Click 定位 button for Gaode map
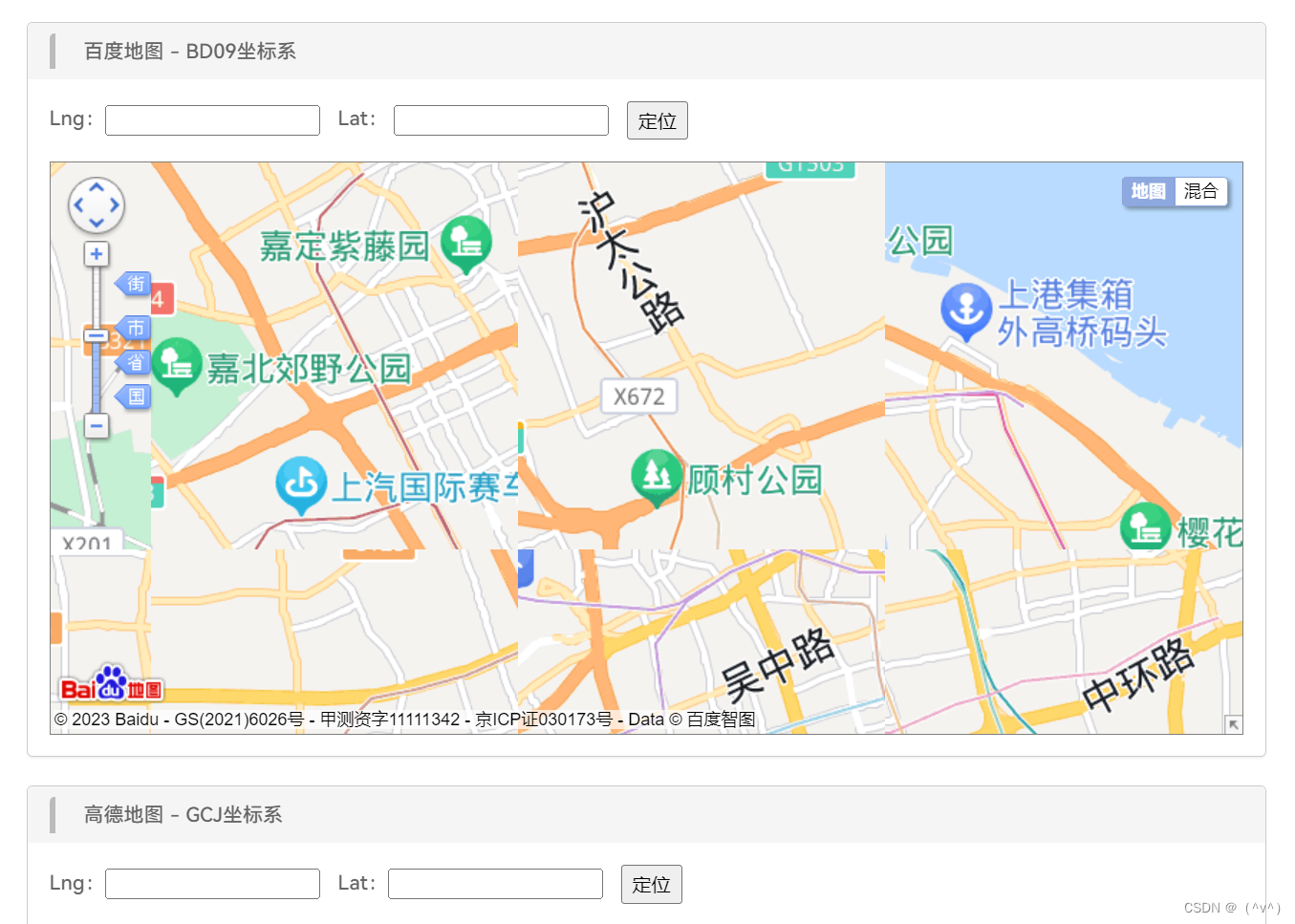The width and height of the screenshot is (1295, 924). (x=652, y=884)
